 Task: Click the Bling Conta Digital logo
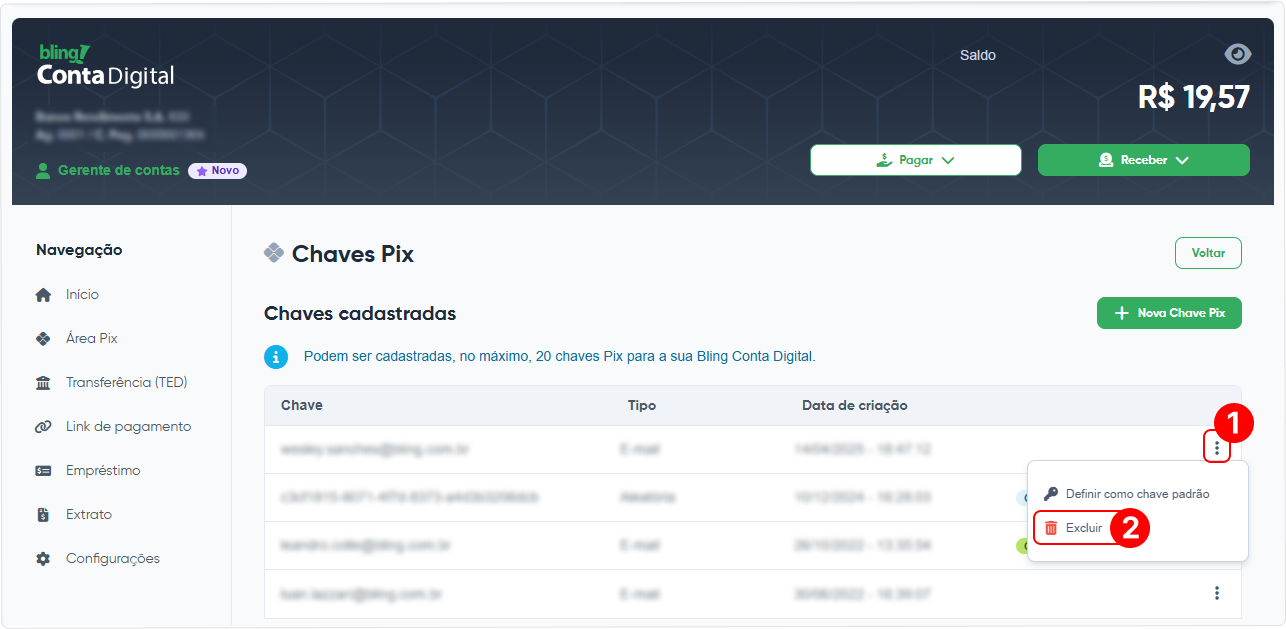[106, 65]
